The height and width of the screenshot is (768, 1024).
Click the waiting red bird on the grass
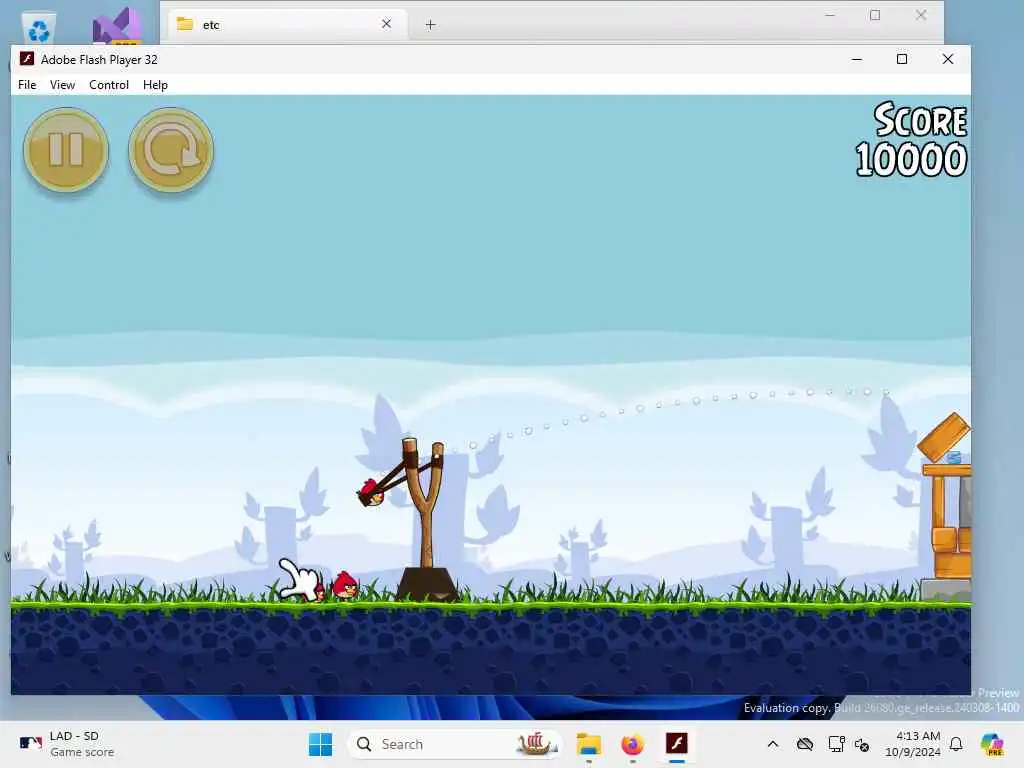tap(345, 586)
